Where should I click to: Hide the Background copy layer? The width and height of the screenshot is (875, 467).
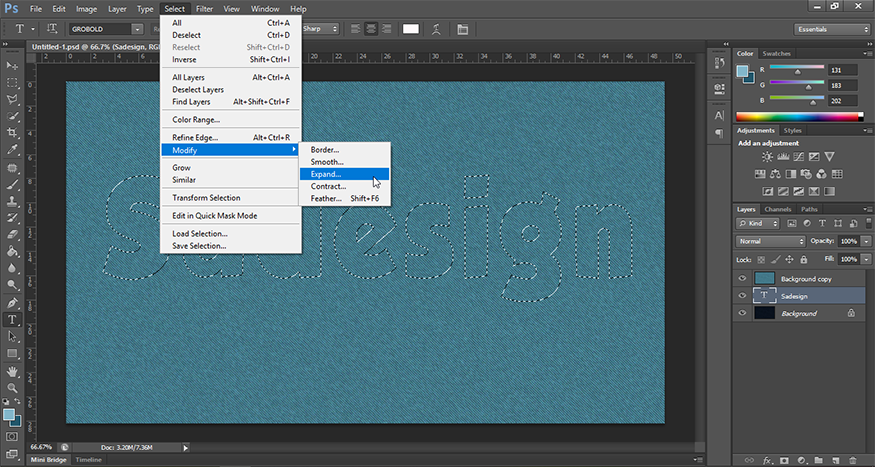coord(742,278)
